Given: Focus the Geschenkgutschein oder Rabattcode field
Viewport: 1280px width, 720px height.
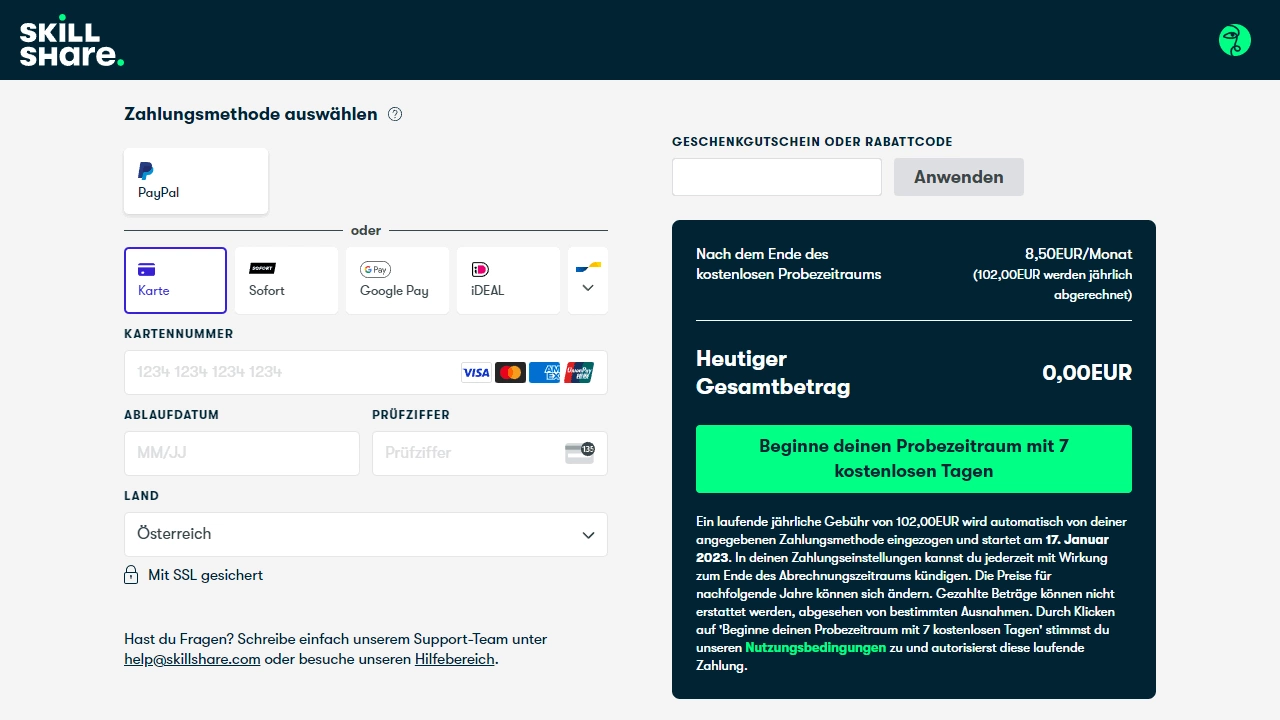Looking at the screenshot, I should [x=777, y=177].
